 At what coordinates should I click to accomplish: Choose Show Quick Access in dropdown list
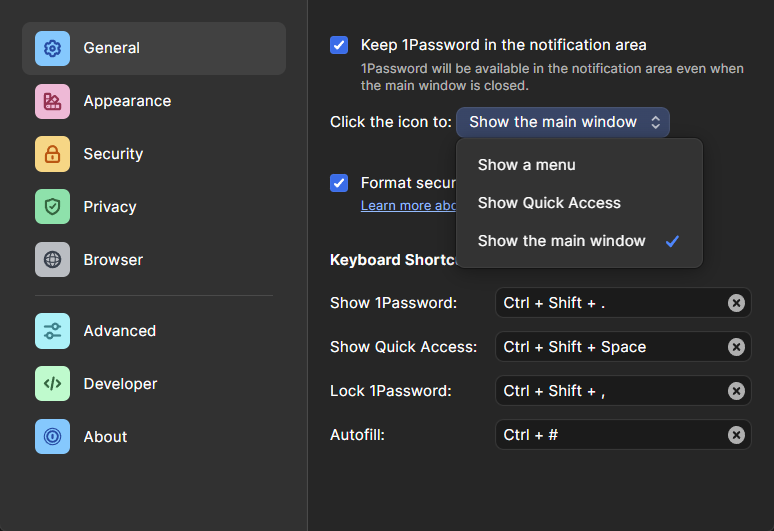[580, 203]
